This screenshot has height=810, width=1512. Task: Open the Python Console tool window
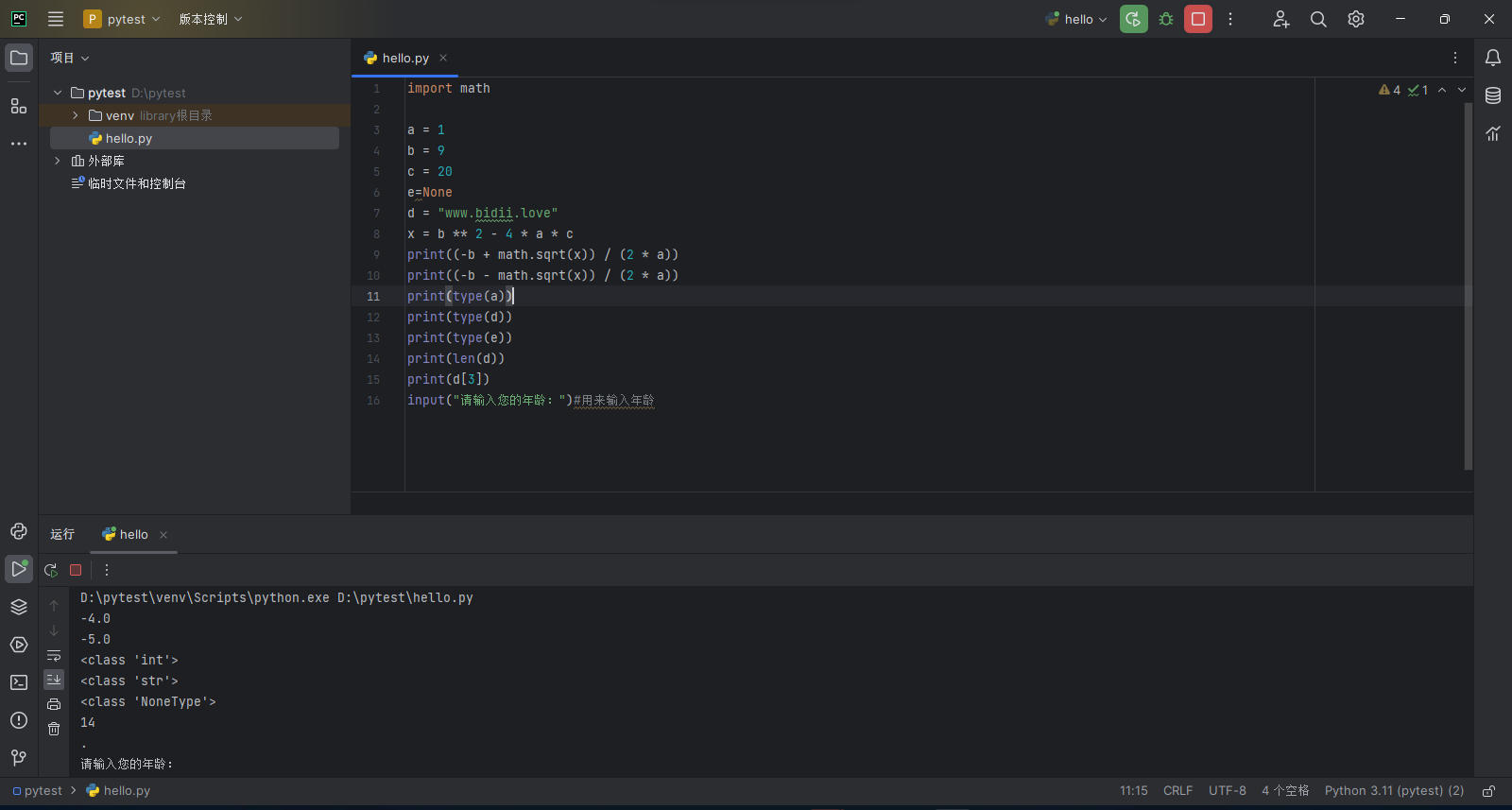coord(19,531)
